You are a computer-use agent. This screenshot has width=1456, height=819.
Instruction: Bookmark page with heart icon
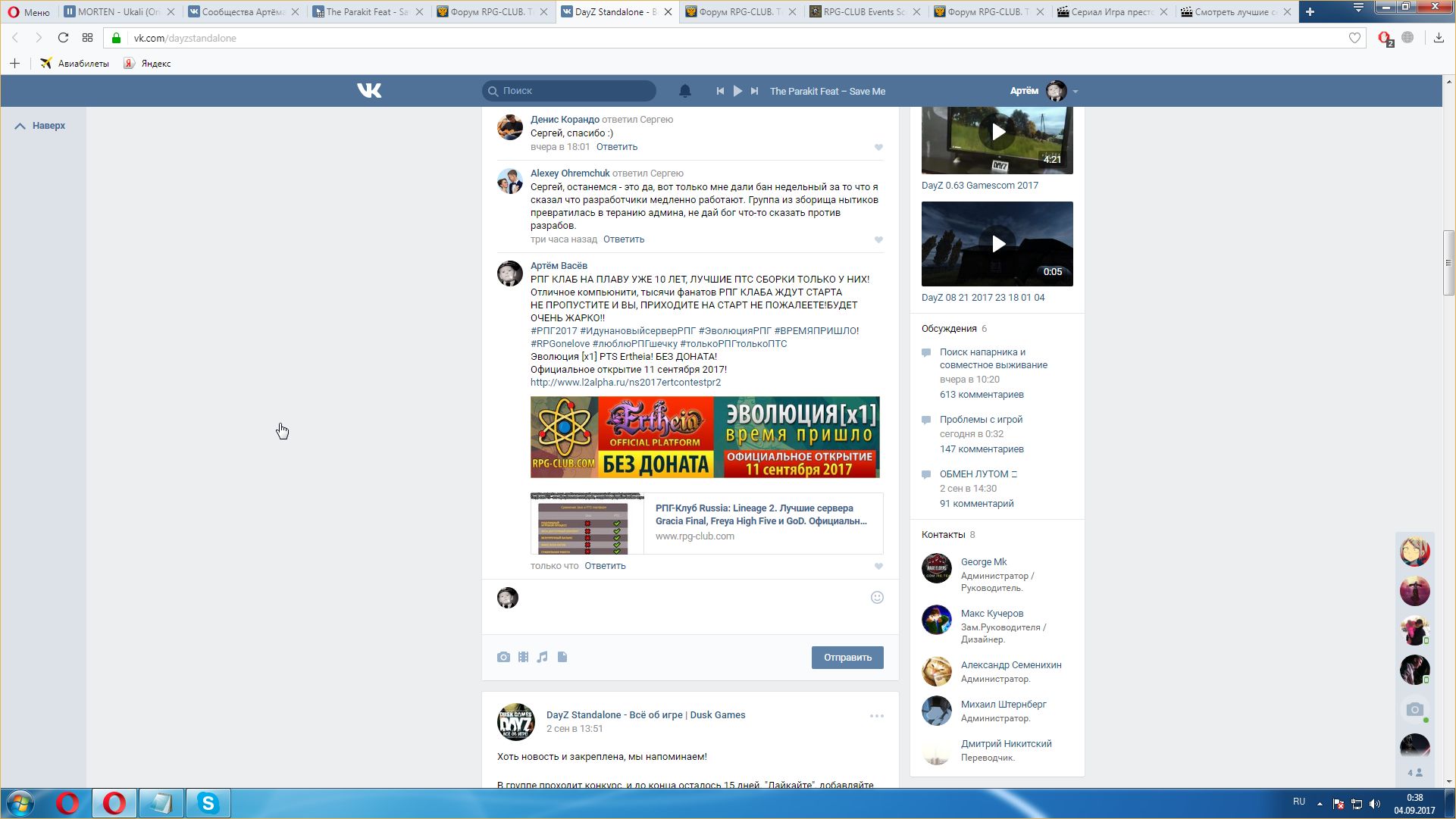pyautogui.click(x=1354, y=38)
